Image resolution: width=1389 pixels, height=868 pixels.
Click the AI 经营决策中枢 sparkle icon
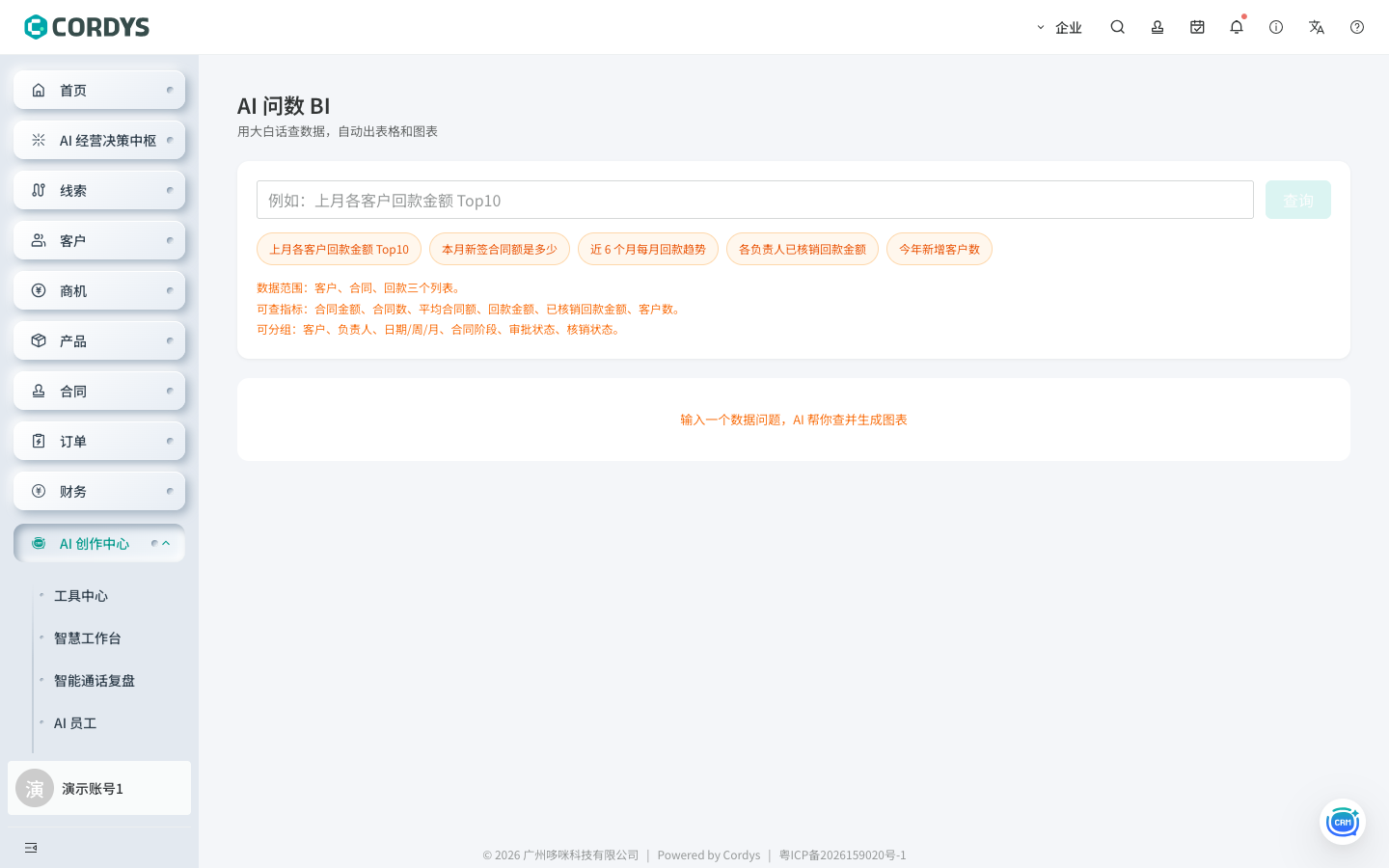pyautogui.click(x=39, y=140)
